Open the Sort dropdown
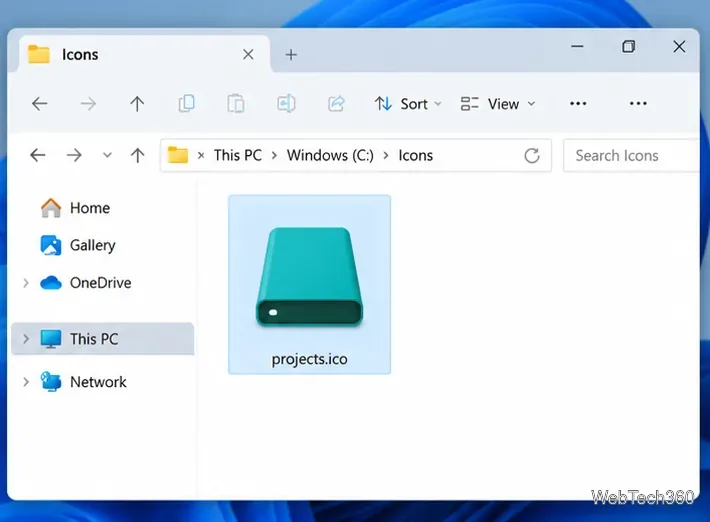Image resolution: width=710 pixels, height=522 pixels. pyautogui.click(x=408, y=104)
